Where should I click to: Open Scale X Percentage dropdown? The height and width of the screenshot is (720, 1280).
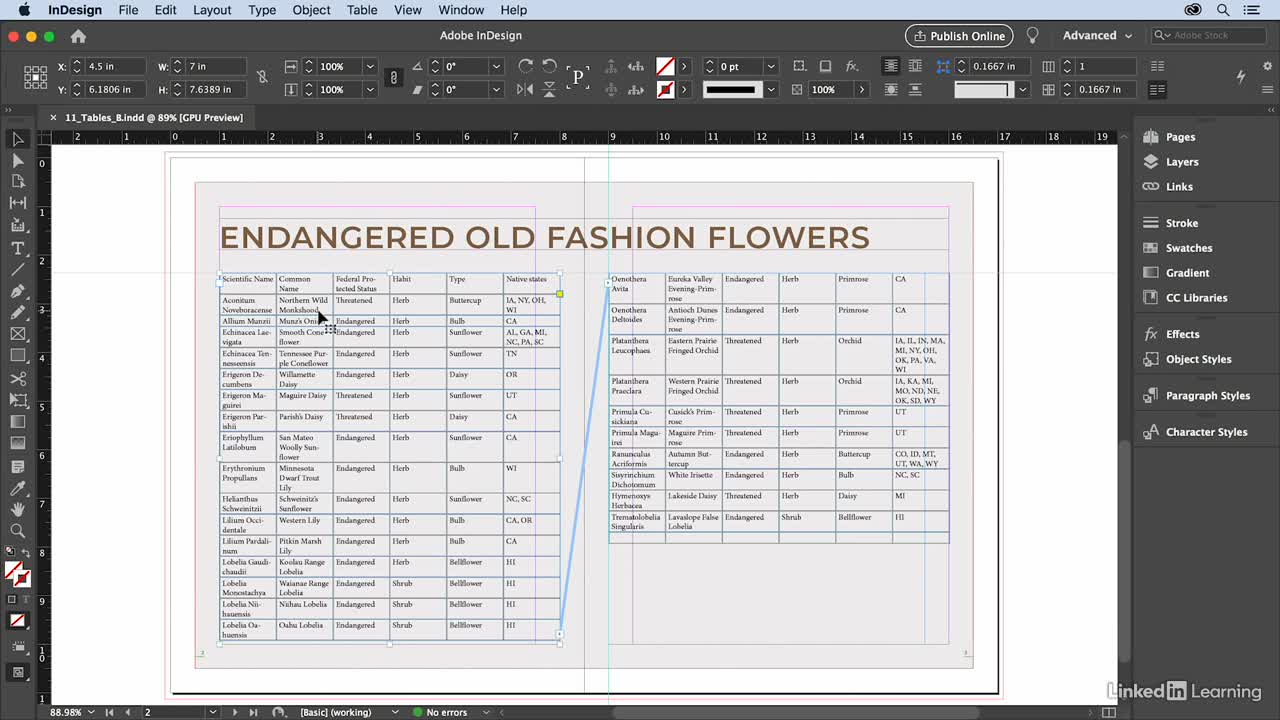[x=370, y=66]
